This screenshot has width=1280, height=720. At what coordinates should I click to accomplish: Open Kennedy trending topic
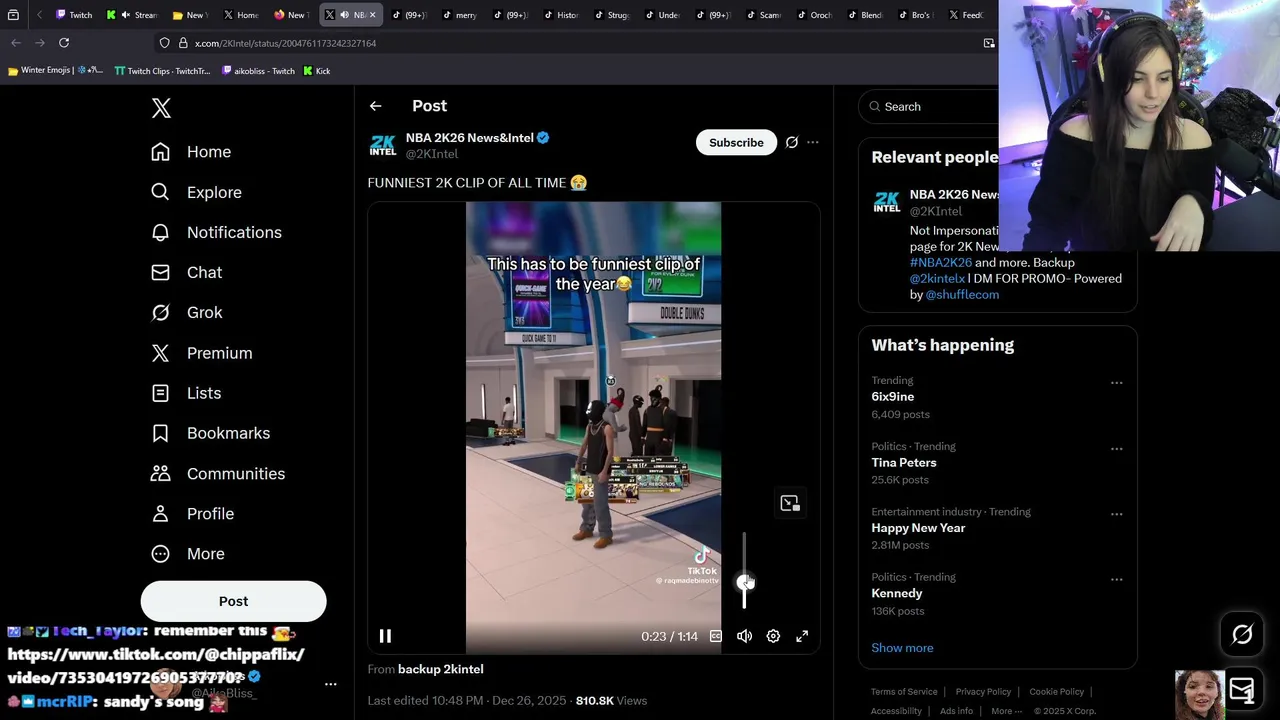897,593
